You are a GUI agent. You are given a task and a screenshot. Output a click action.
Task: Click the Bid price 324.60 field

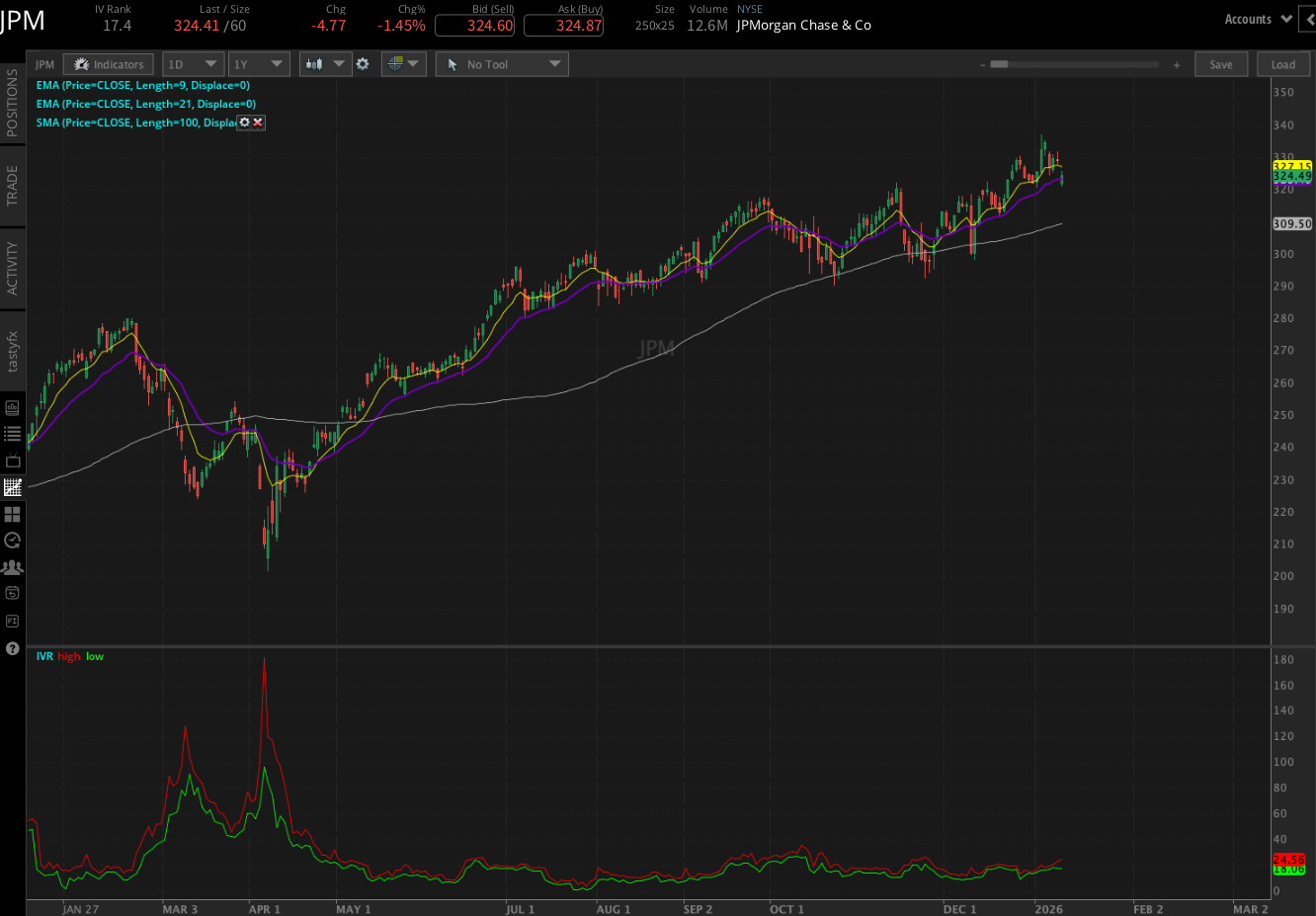474,26
